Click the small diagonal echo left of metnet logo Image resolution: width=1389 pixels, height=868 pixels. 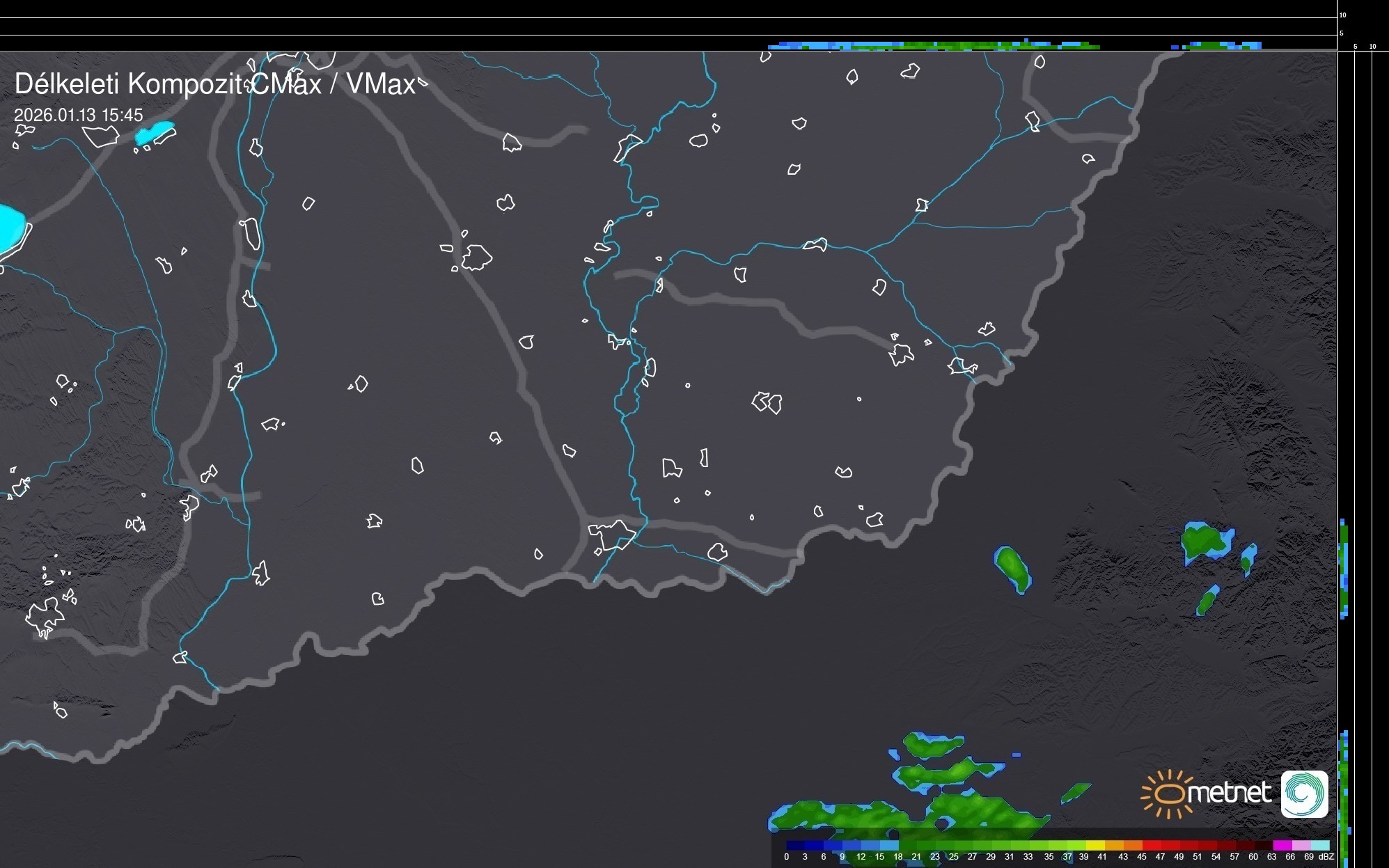tap(1076, 792)
